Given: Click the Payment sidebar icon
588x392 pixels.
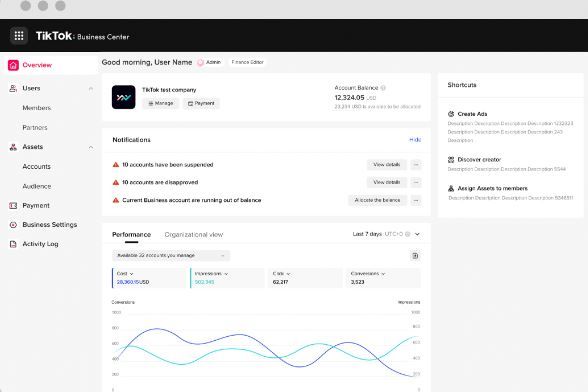Looking at the screenshot, I should pos(13,206).
